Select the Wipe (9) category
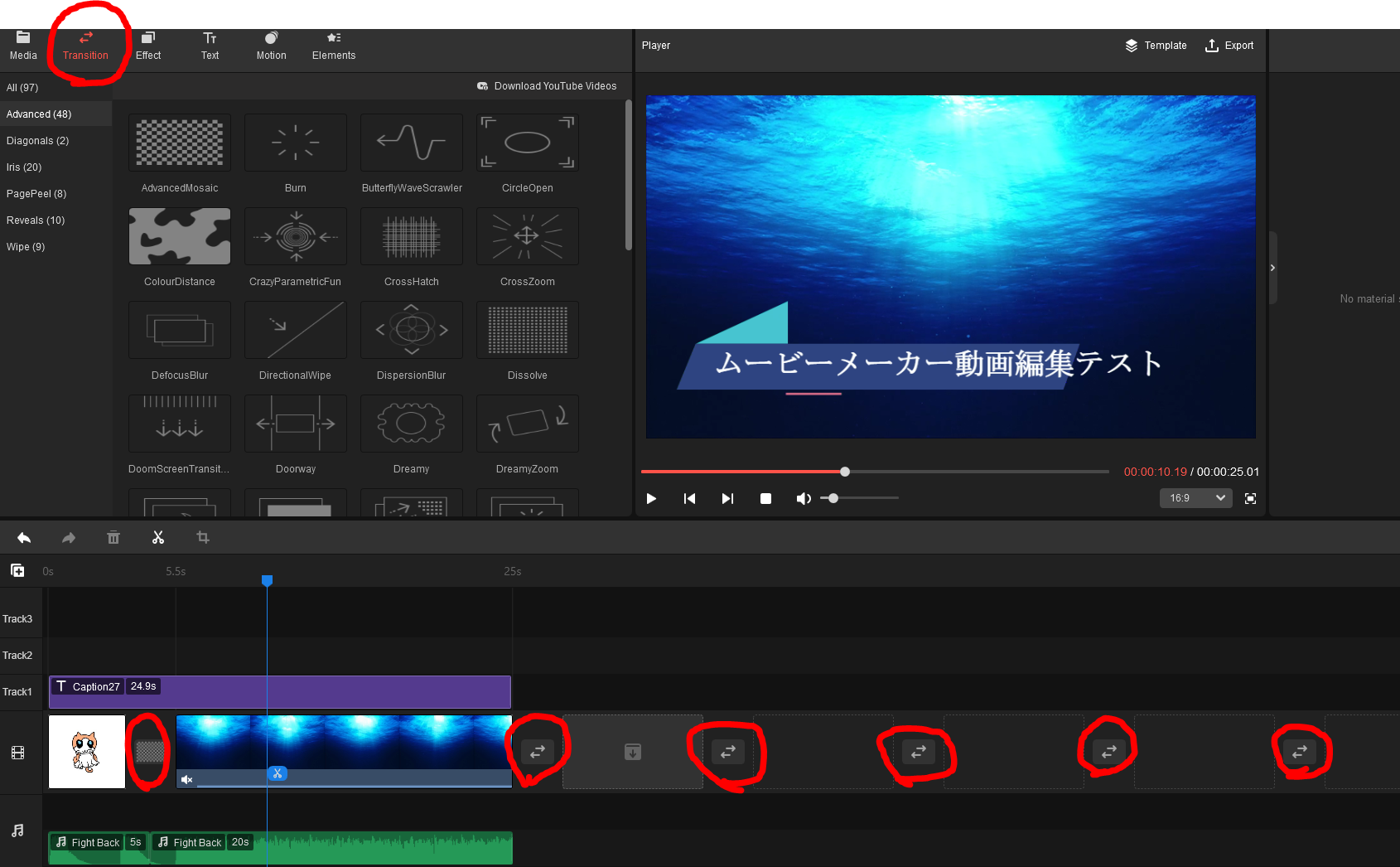This screenshot has height=867, width=1400. tap(26, 246)
